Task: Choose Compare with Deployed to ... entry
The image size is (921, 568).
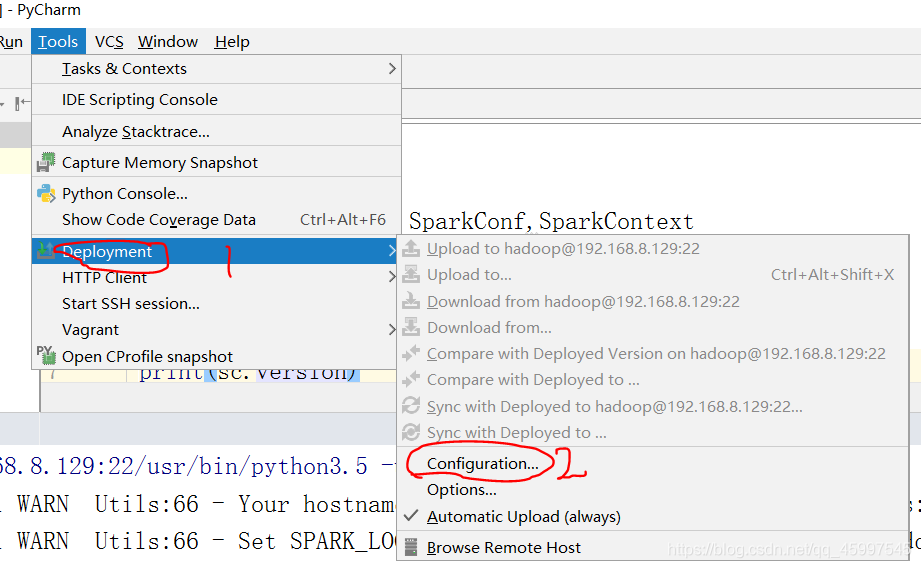Action: 653,380
